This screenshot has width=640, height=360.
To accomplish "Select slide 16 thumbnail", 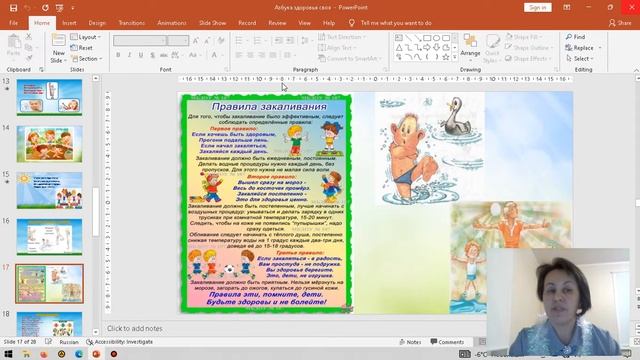I will click(49, 237).
